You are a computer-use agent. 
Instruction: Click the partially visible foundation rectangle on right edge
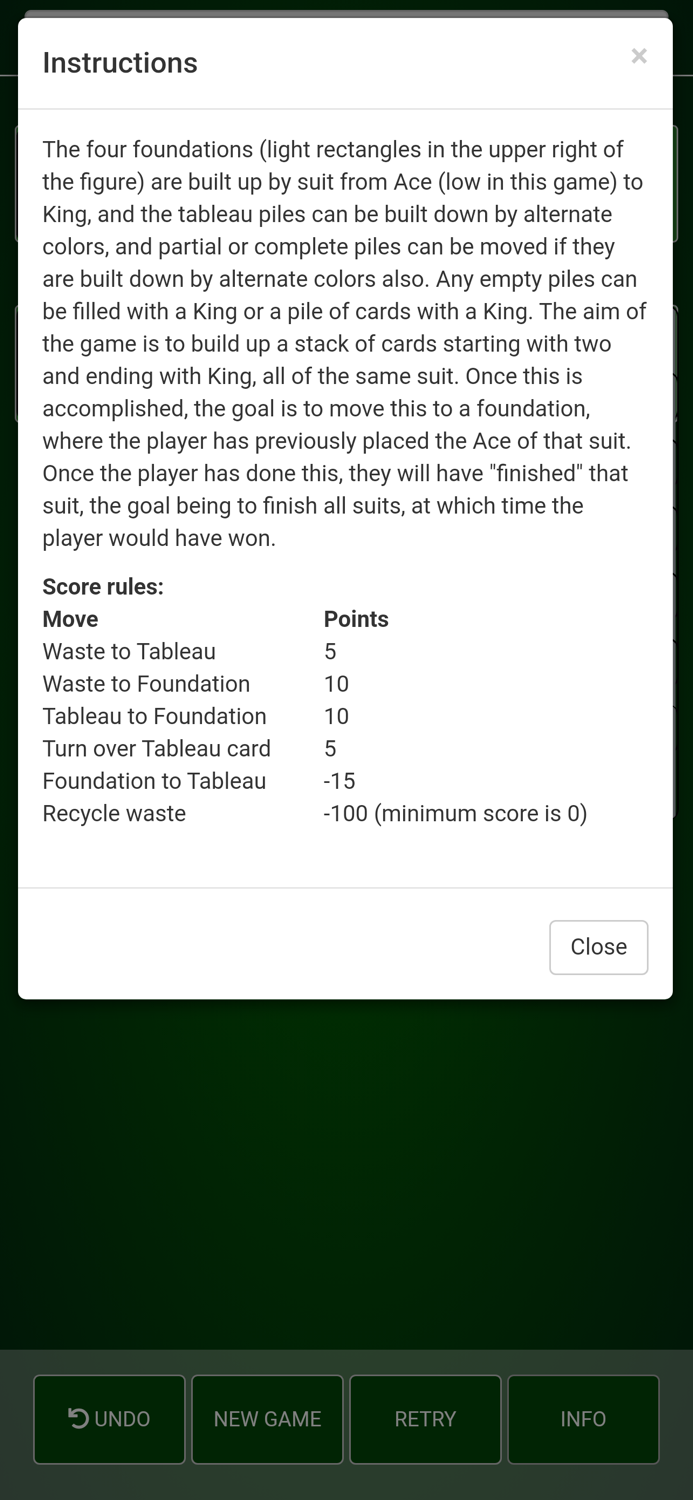click(x=684, y=180)
